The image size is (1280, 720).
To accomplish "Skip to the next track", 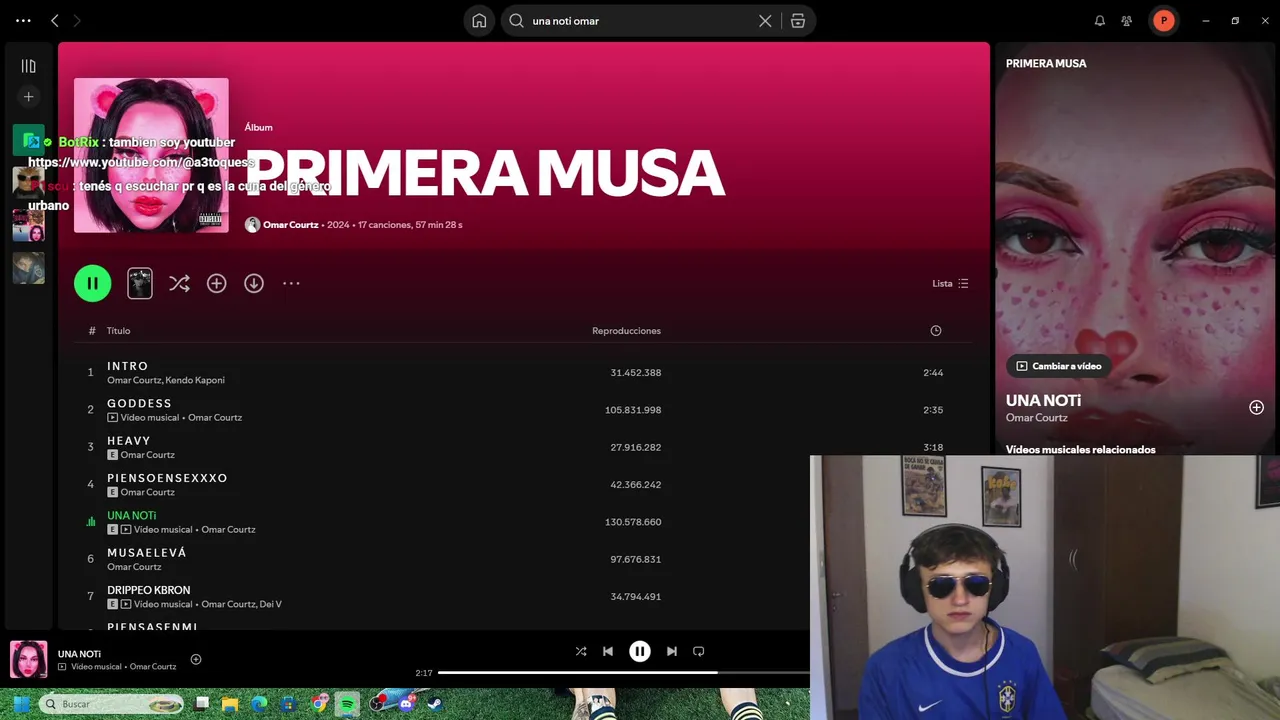I will click(x=672, y=651).
